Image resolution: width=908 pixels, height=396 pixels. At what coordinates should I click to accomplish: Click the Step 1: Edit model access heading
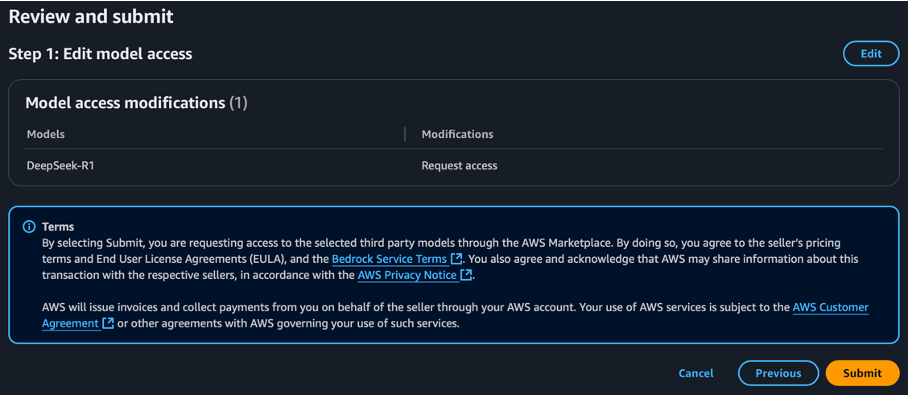pos(100,54)
